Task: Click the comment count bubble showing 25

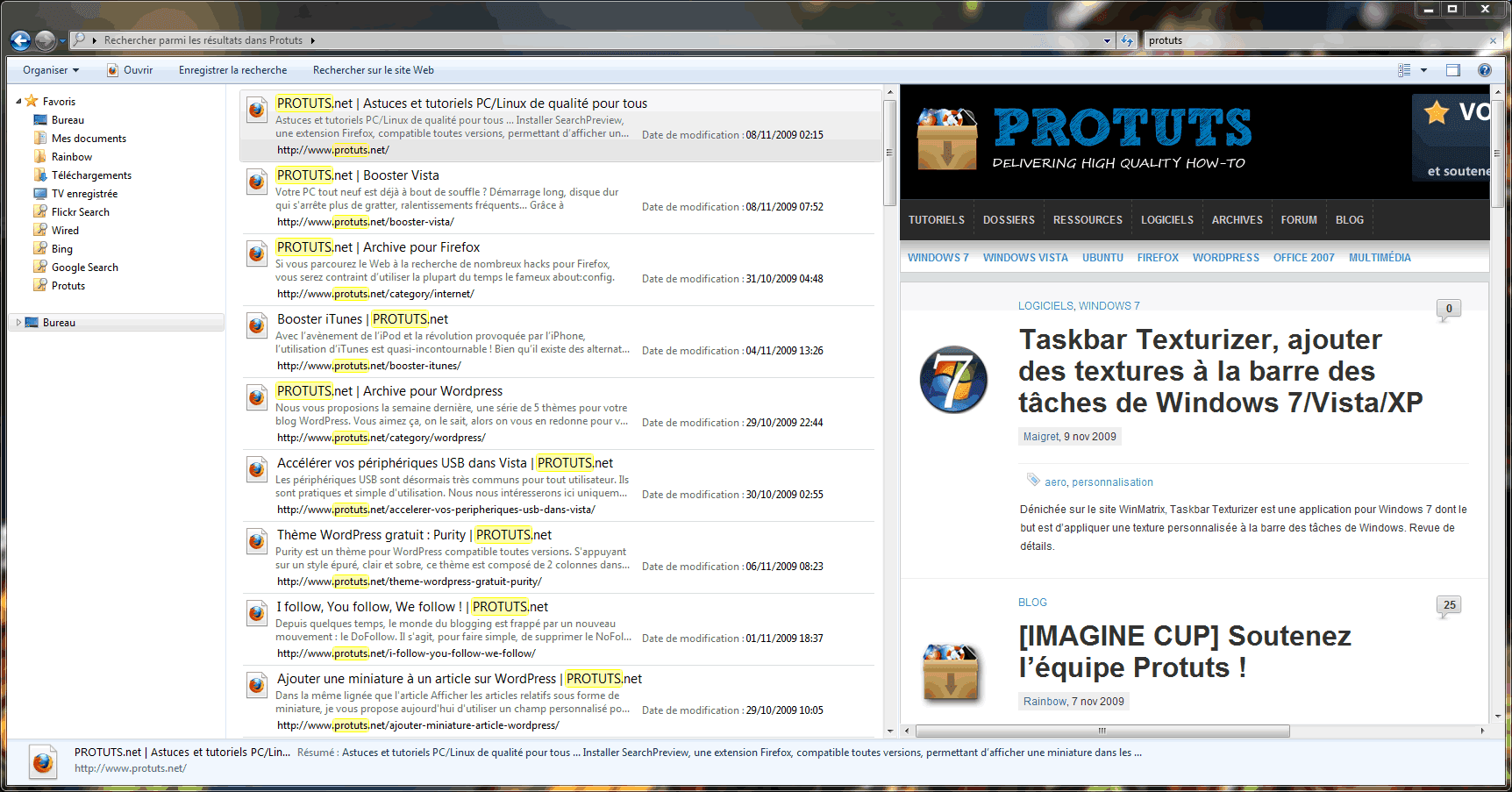Action: pyautogui.click(x=1449, y=606)
